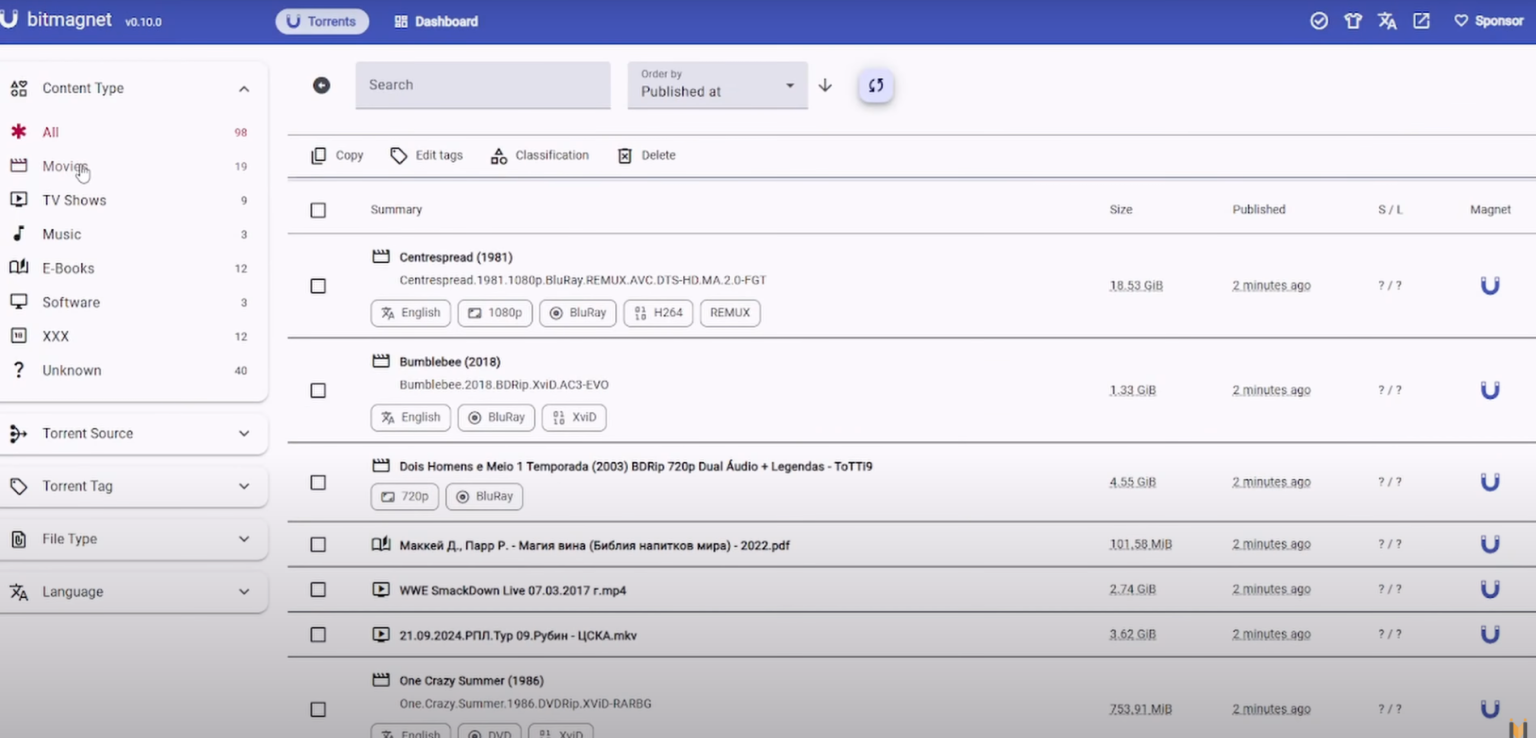The image size is (1536, 738).
Task: Select the Copy action in the toolbar
Action: click(x=337, y=155)
